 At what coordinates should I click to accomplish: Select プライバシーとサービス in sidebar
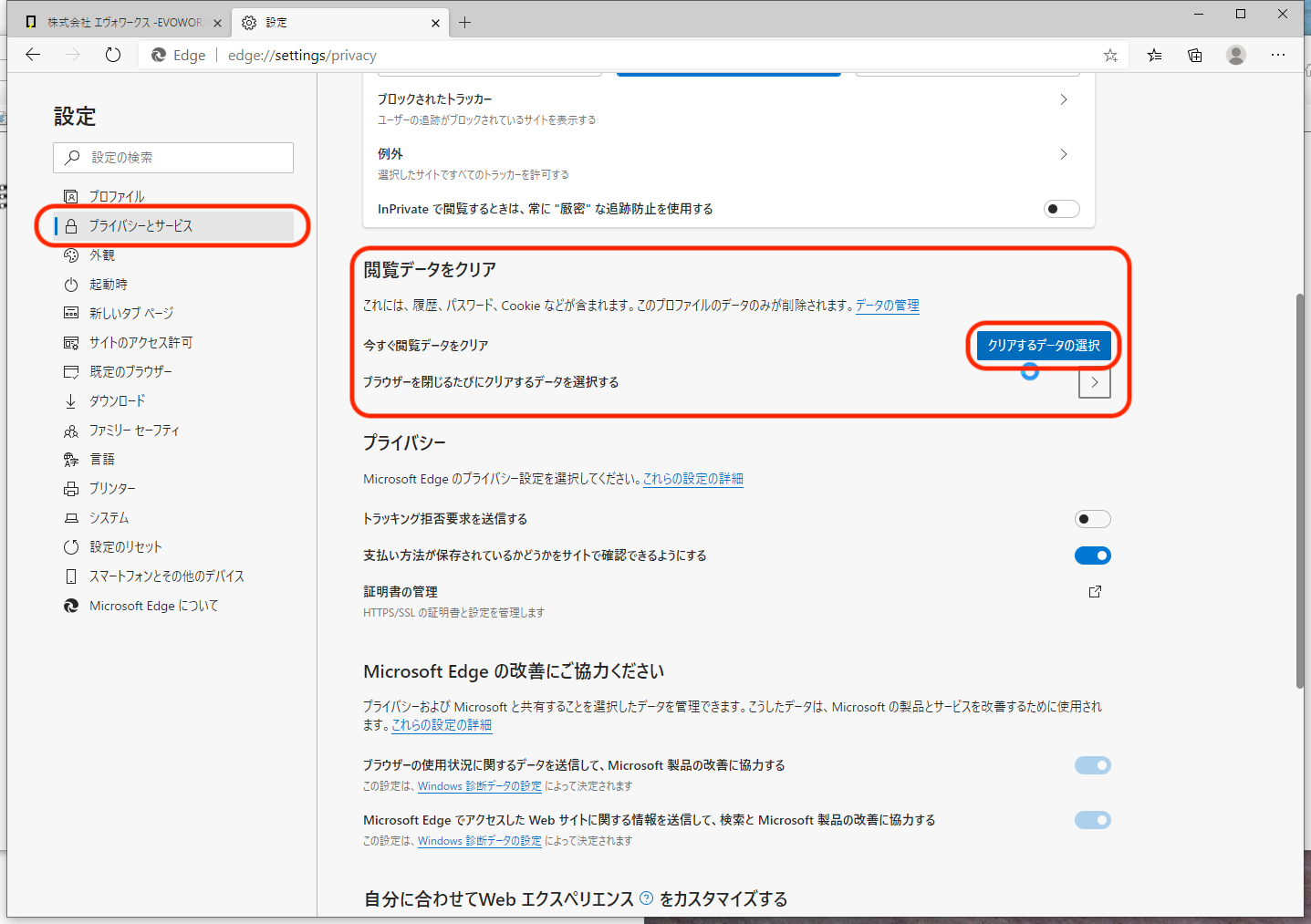(173, 225)
